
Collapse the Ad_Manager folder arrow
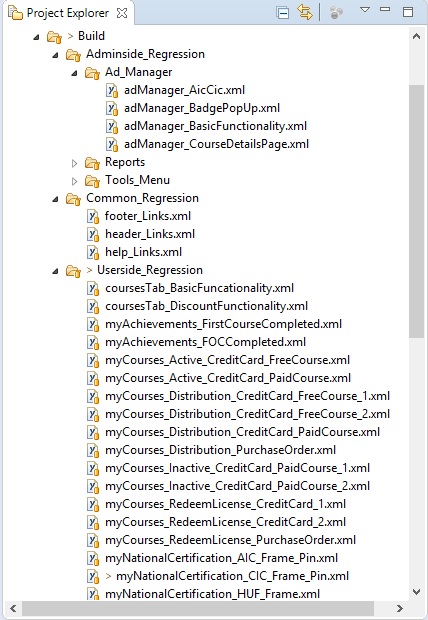click(74, 73)
